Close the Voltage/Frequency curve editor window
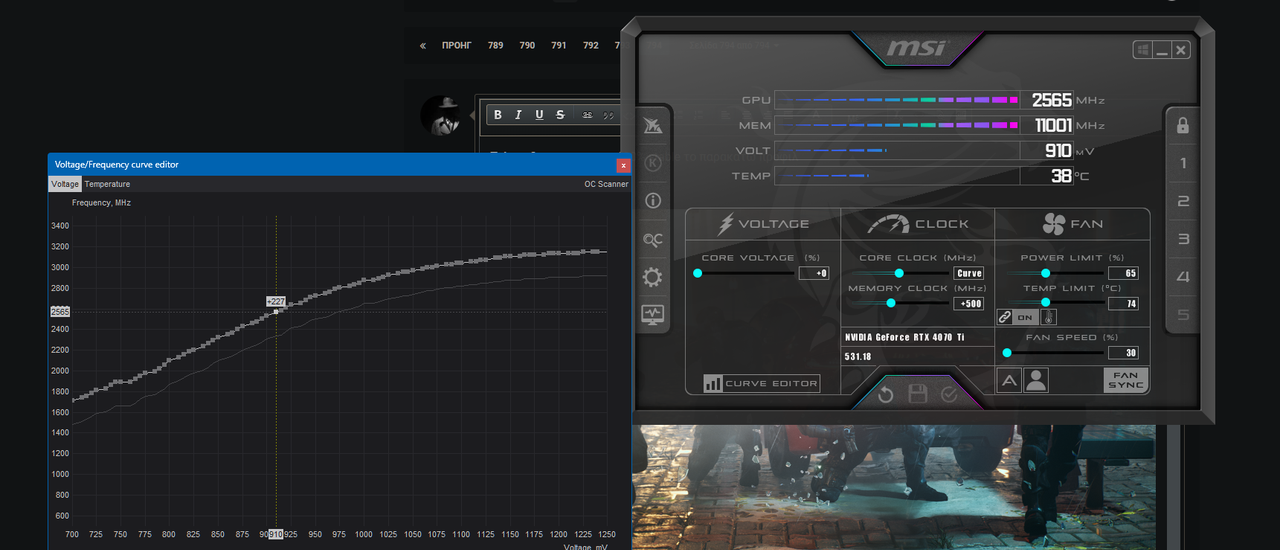This screenshot has width=1280, height=550. pyautogui.click(x=624, y=165)
